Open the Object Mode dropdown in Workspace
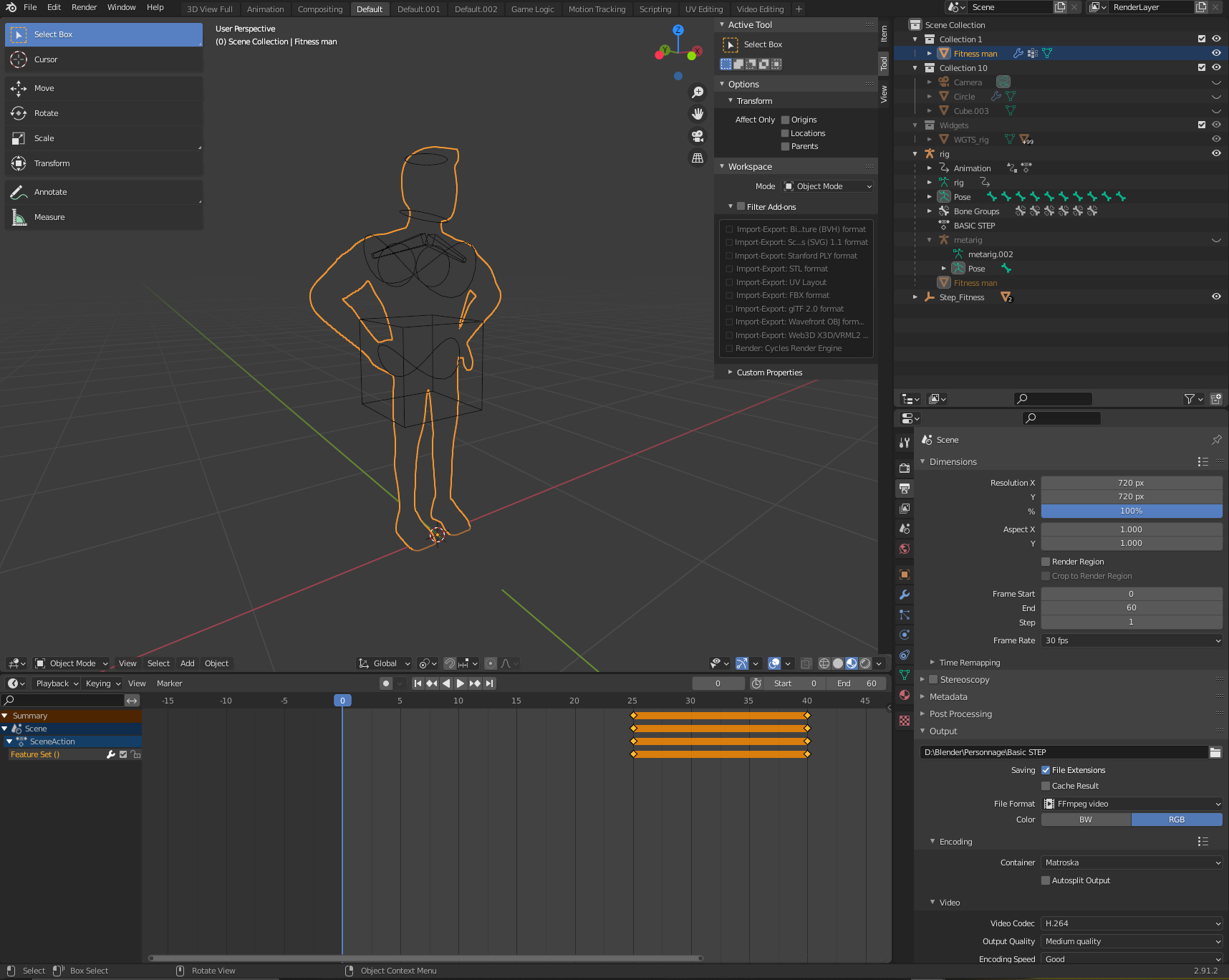Viewport: 1229px width, 980px height. pyautogui.click(x=828, y=186)
